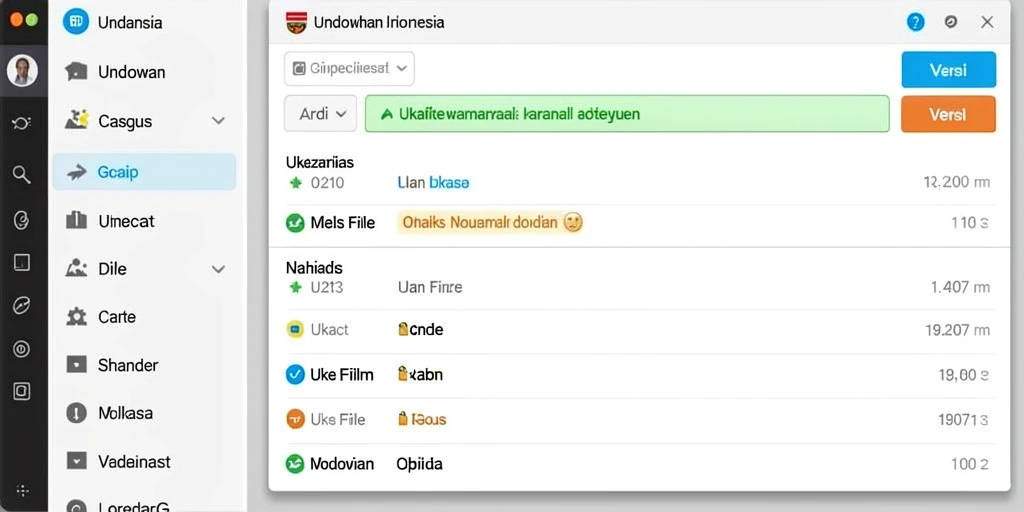Click the circular settings icon near the close button

click(951, 22)
